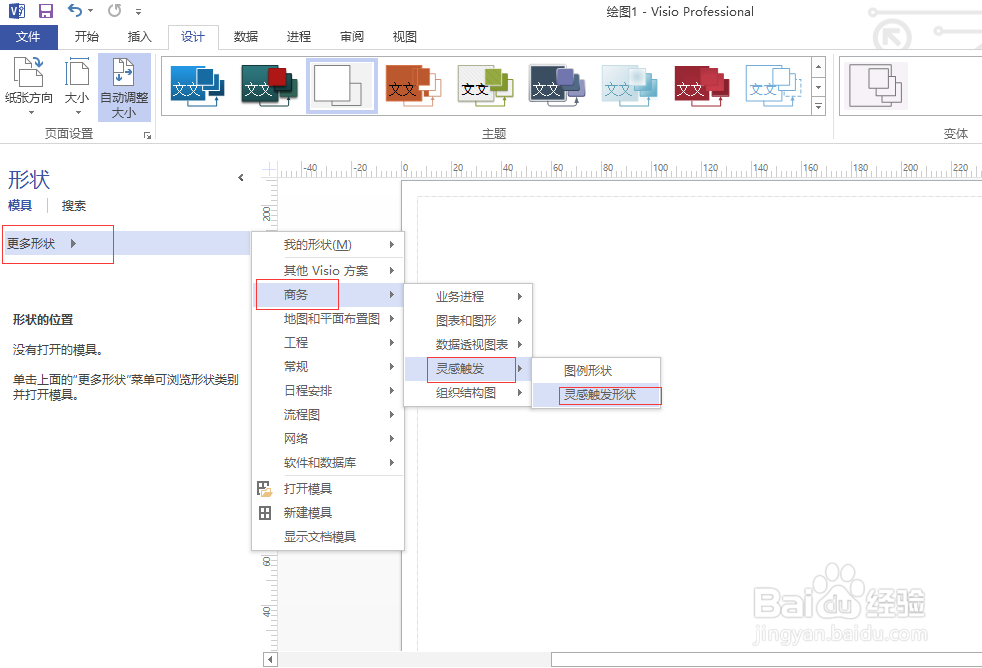Collapse the 形状 shapes pane arrow

(241, 178)
